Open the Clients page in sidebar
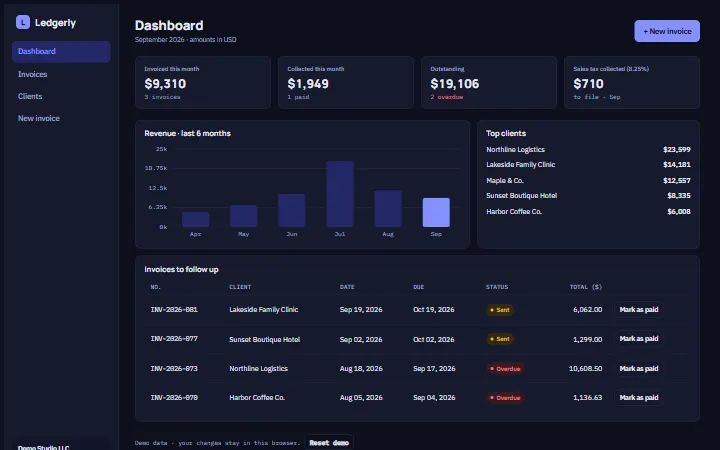Image resolution: width=720 pixels, height=450 pixels. coord(61,96)
